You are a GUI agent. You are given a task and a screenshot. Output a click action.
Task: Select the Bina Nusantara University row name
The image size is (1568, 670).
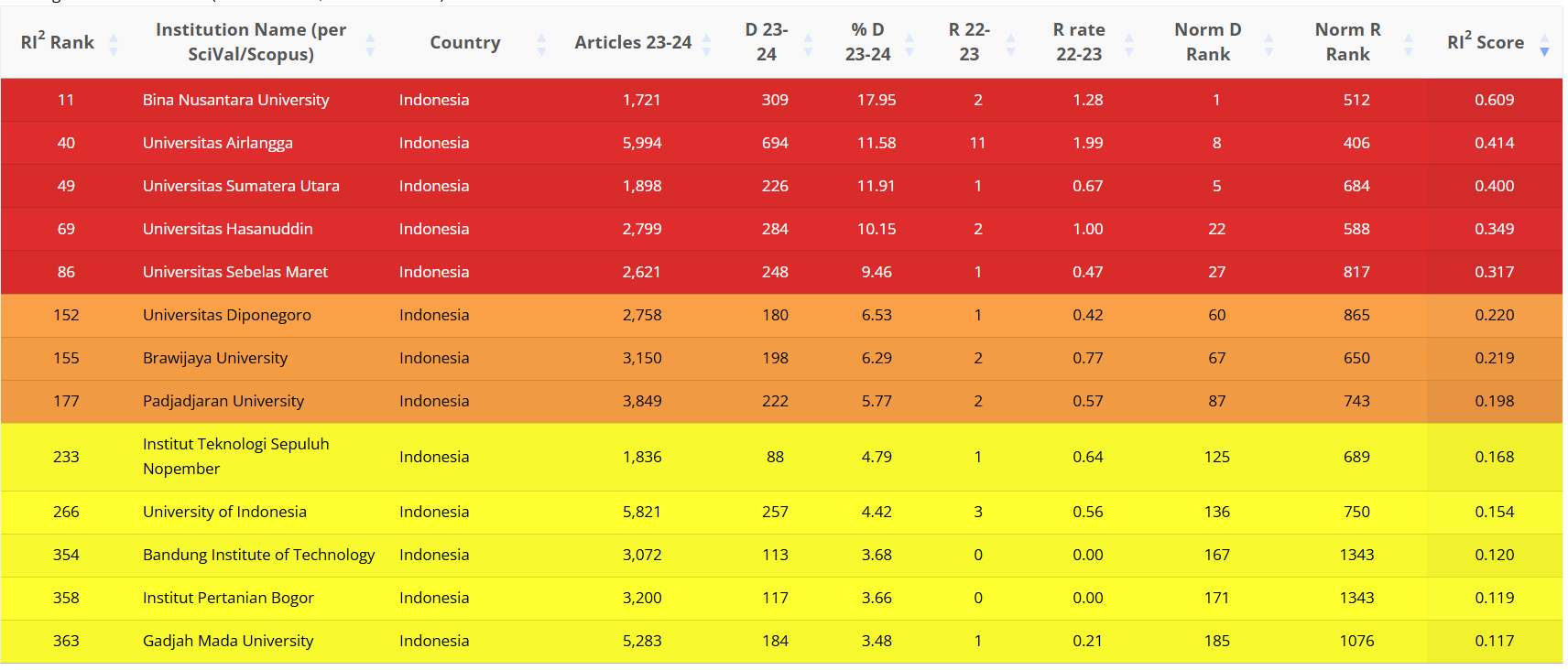[x=235, y=100]
